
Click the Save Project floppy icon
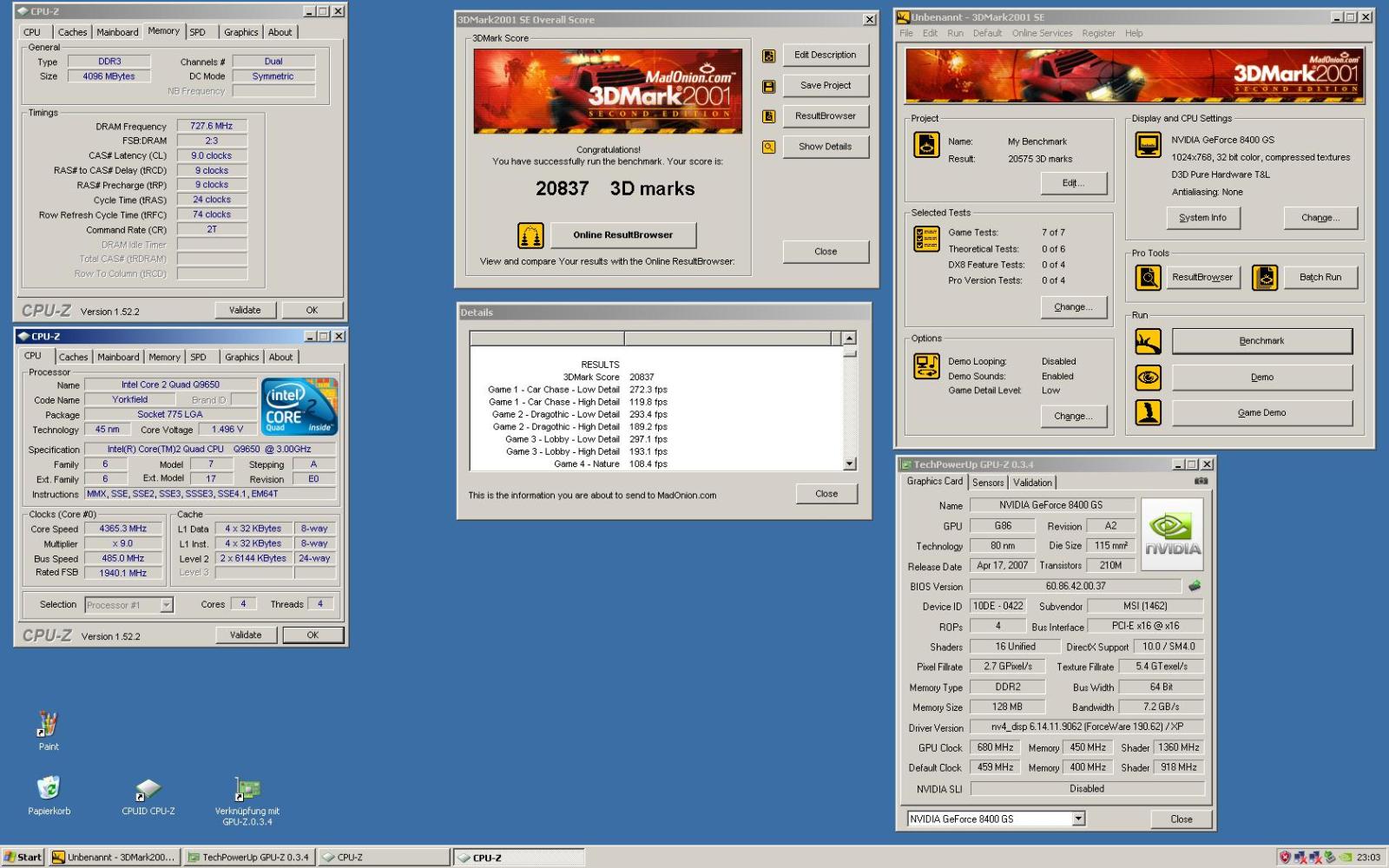(768, 87)
